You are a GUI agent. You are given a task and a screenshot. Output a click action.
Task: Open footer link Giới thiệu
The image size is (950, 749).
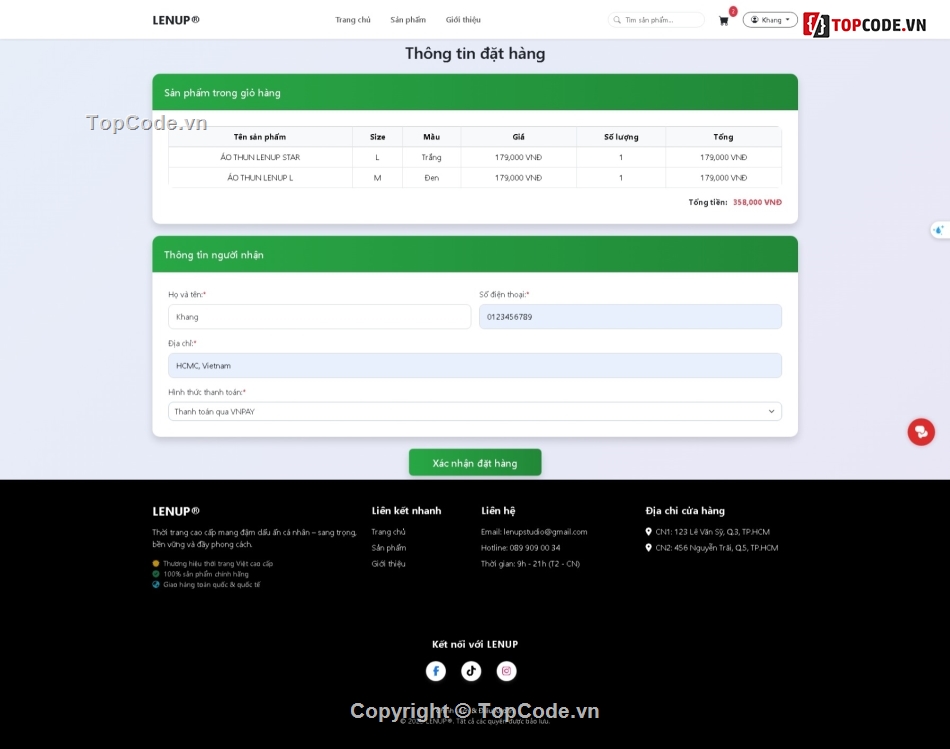tap(388, 564)
